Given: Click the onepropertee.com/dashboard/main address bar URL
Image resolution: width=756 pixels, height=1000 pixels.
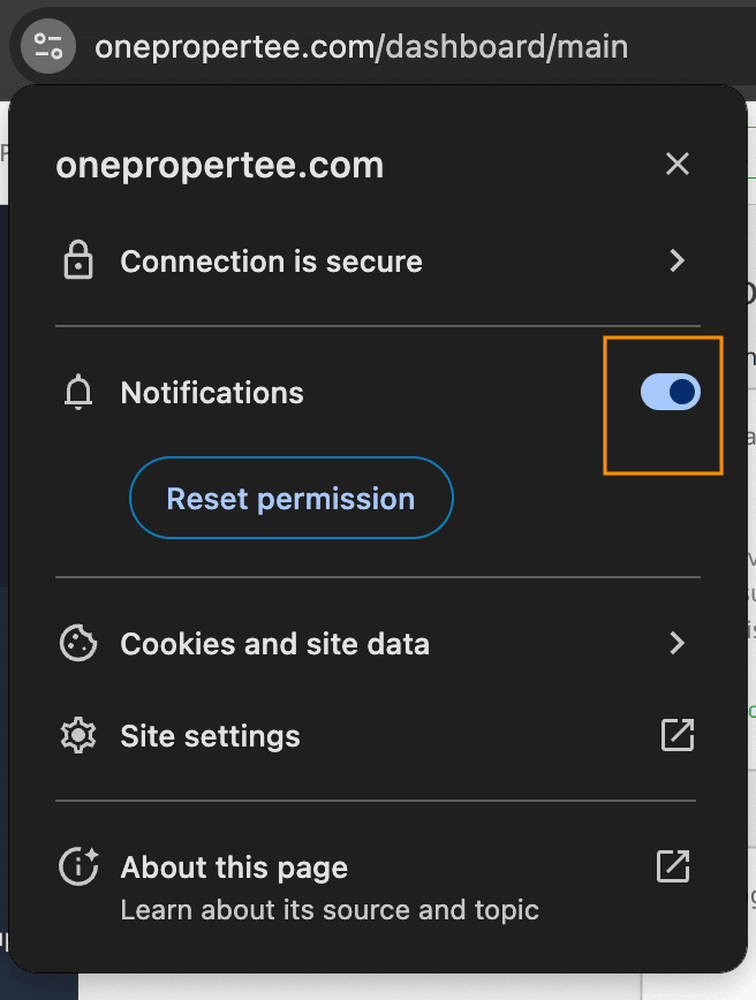Looking at the screenshot, I should [361, 47].
